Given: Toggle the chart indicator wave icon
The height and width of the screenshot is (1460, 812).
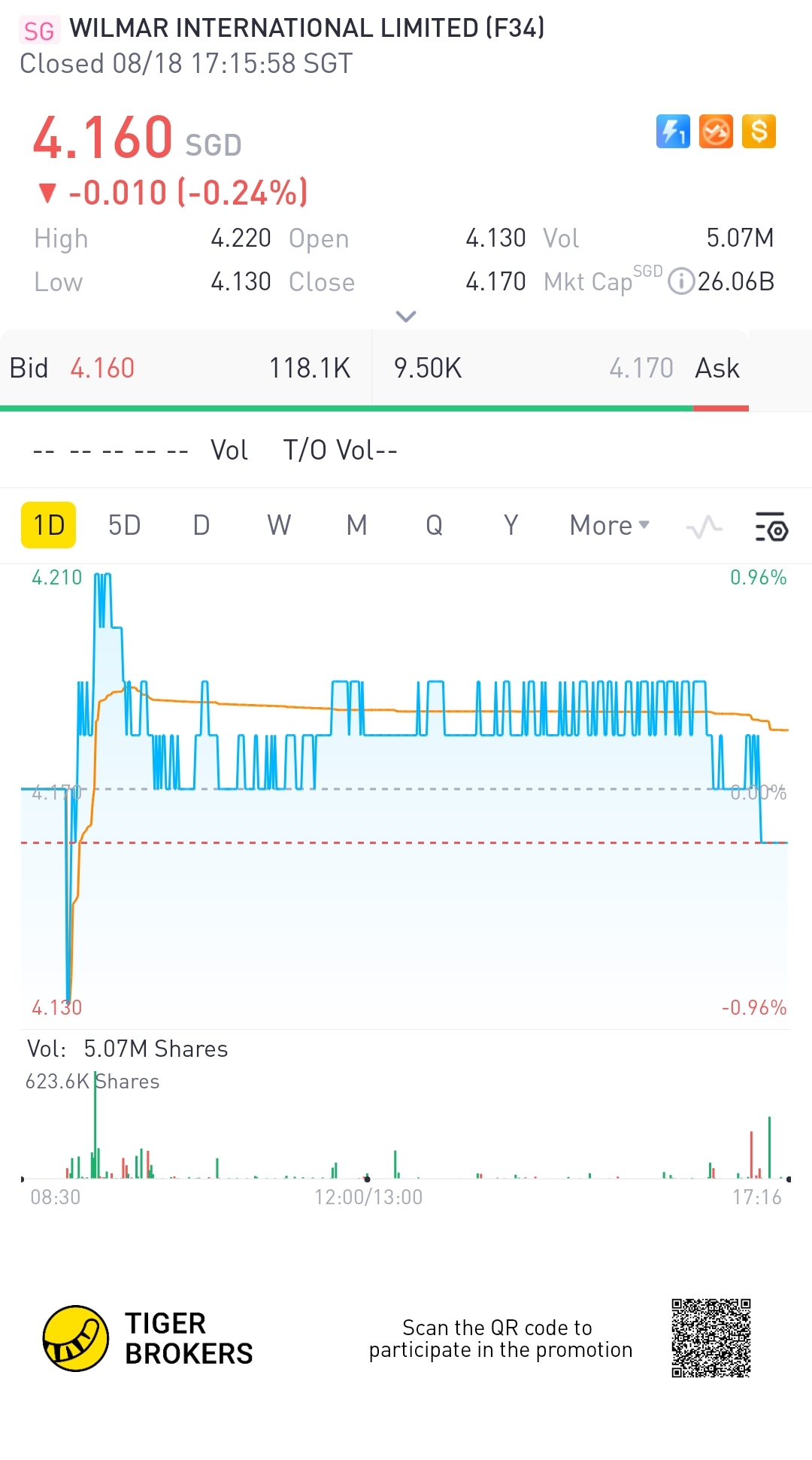Looking at the screenshot, I should 704,527.
